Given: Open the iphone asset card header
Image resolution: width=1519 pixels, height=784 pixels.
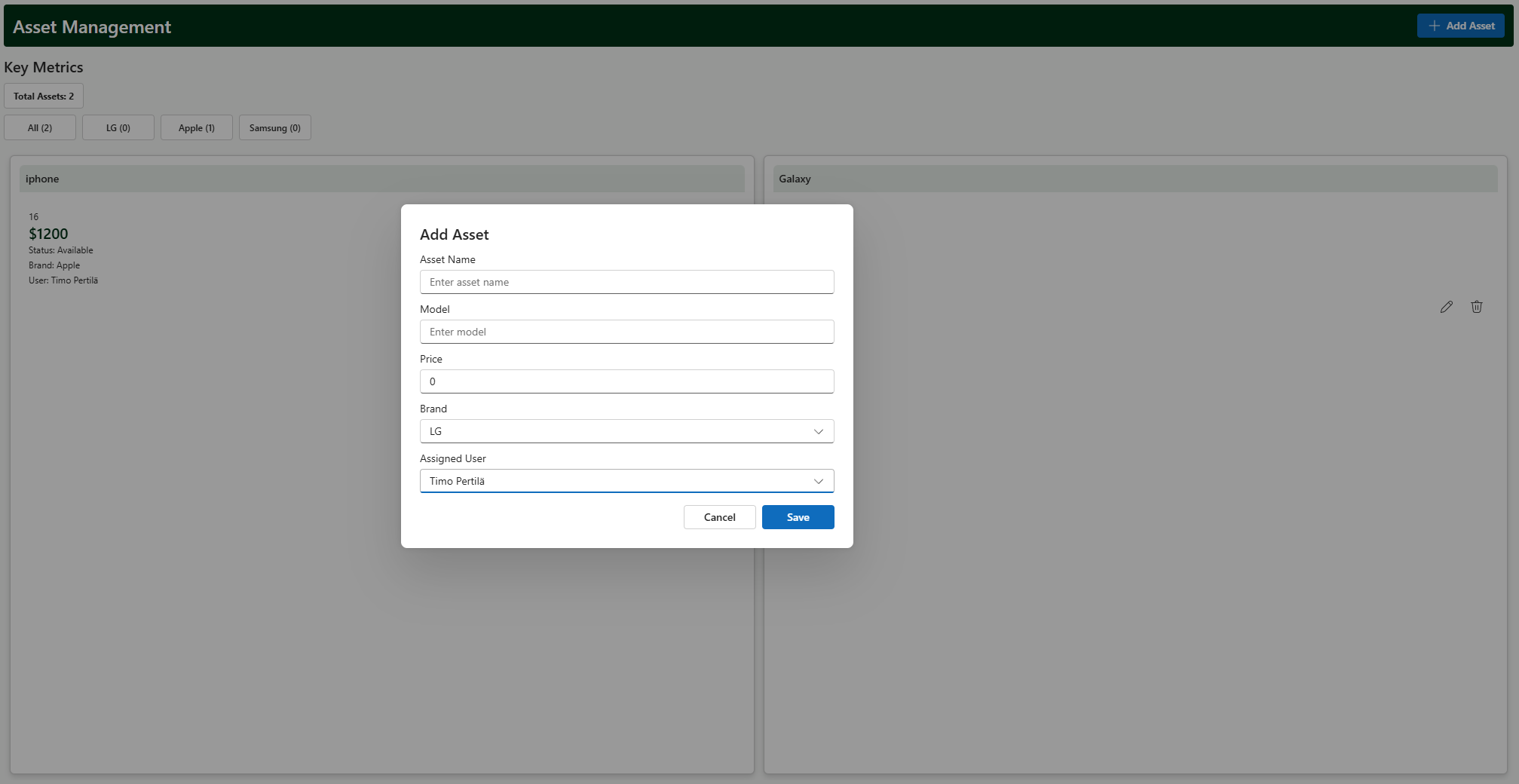Looking at the screenshot, I should [x=381, y=179].
